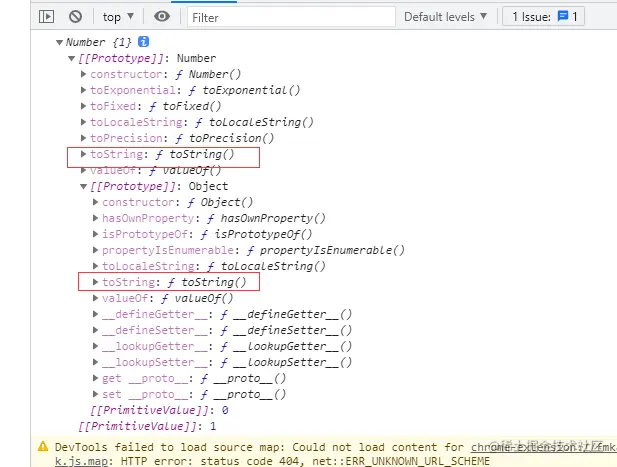Click the 'ƒ toFixed()' function value
Image resolution: width=617 pixels, height=467 pixels.
click(185, 106)
